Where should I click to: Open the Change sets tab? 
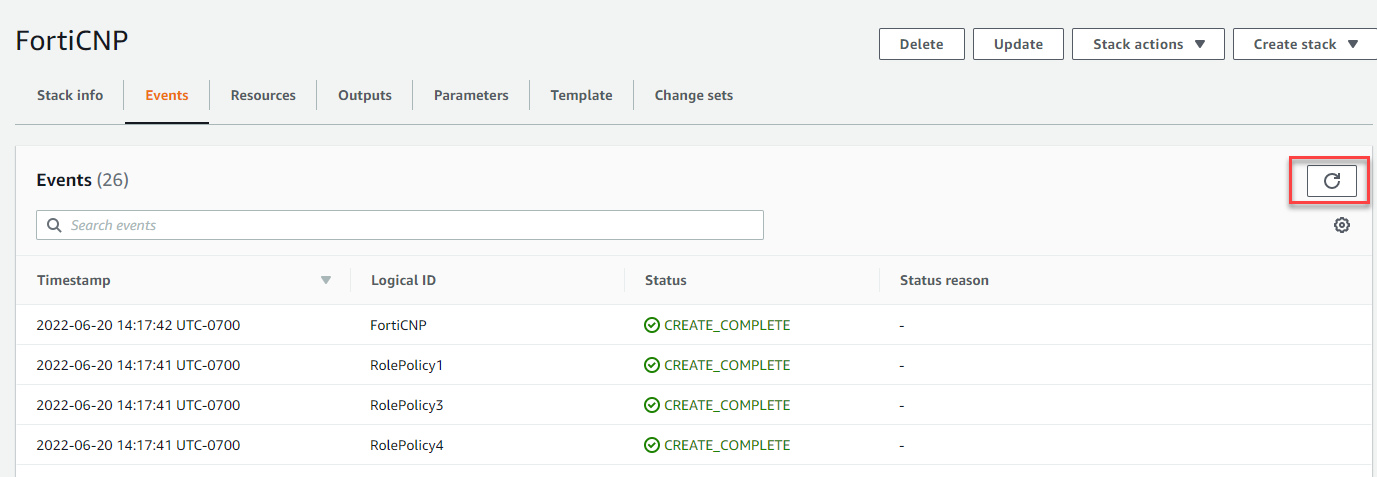[694, 96]
